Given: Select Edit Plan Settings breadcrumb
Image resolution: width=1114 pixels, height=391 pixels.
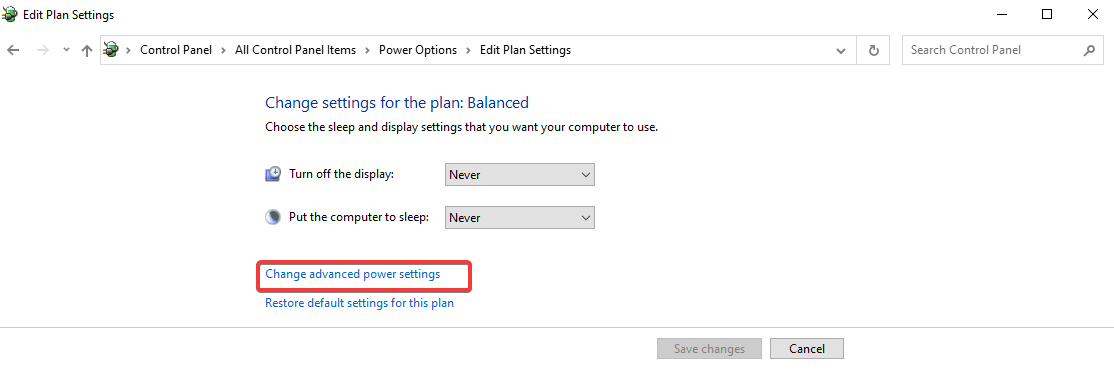Looking at the screenshot, I should click(x=525, y=50).
